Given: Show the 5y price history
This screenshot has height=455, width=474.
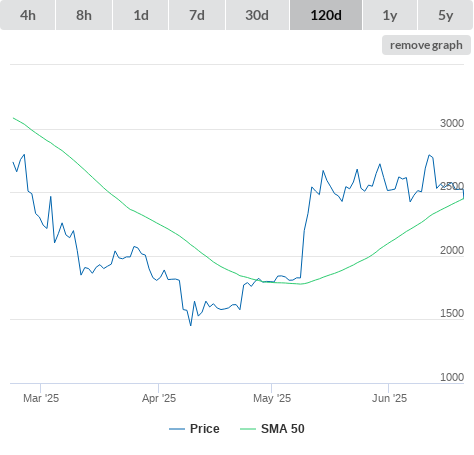Looking at the screenshot, I should (x=446, y=15).
